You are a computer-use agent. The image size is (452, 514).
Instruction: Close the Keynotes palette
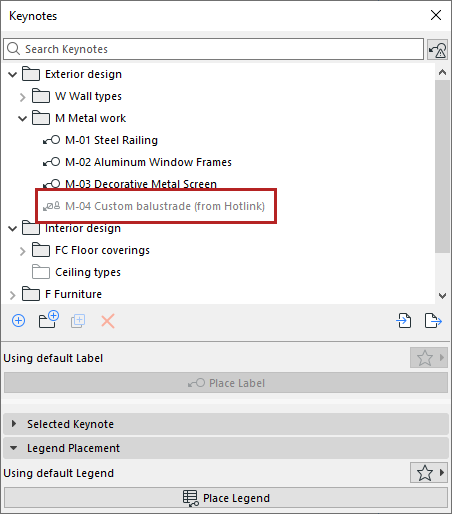[436, 15]
